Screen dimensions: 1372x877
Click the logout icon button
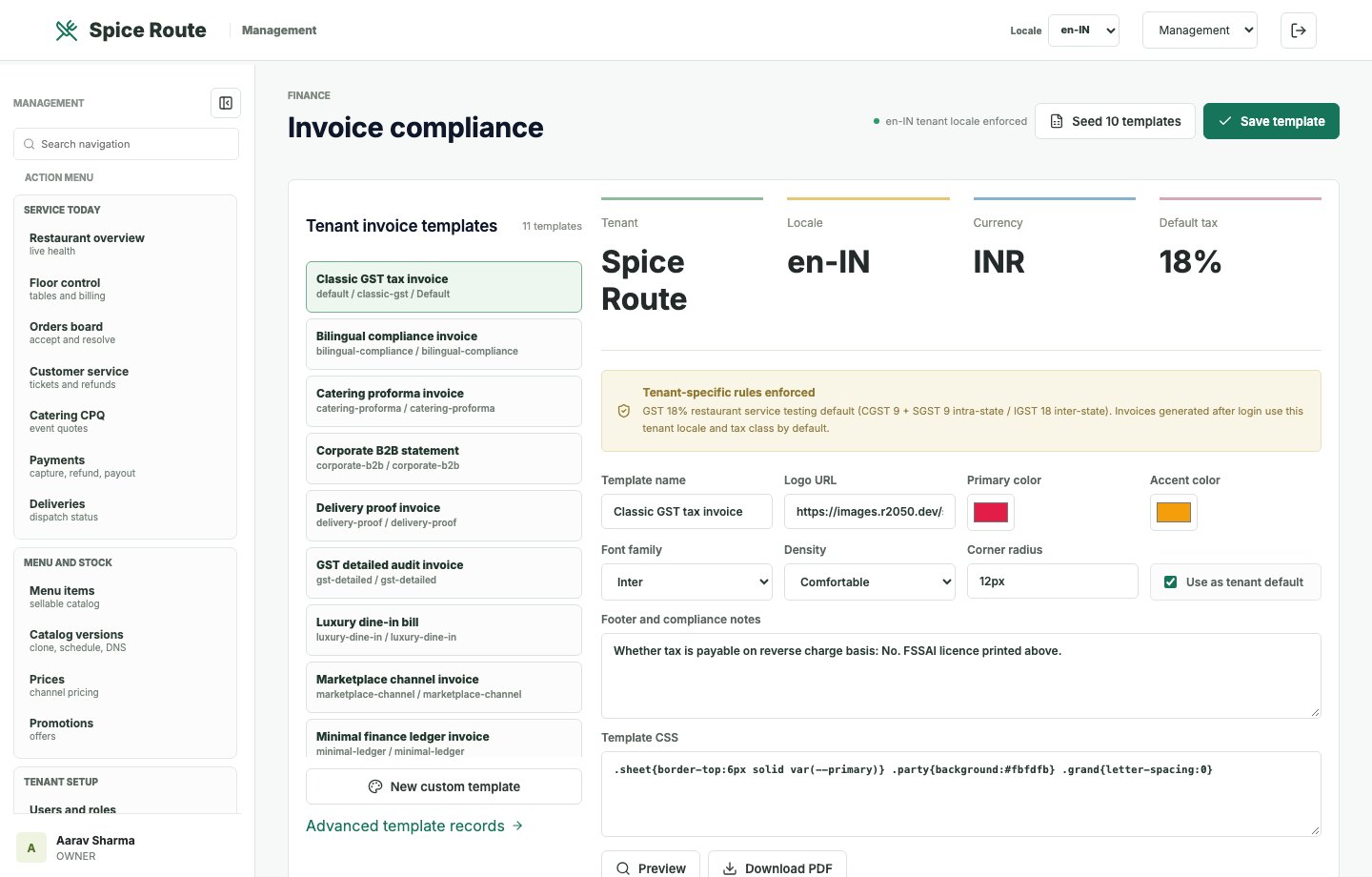(1299, 31)
